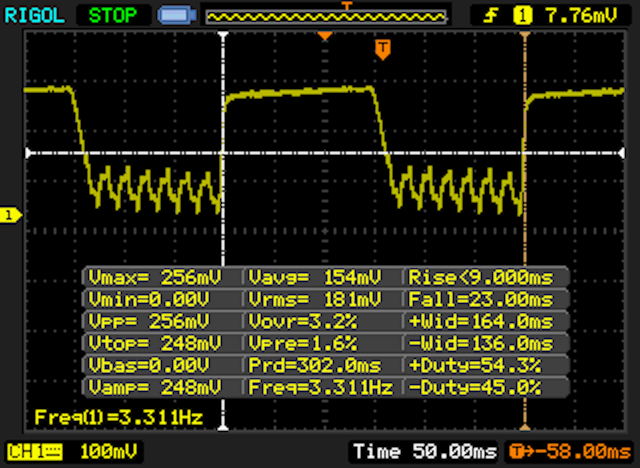Screen dimensions: 640x468
Task: Click the Freq=3.311Hz table measurement
Action: pos(320,387)
